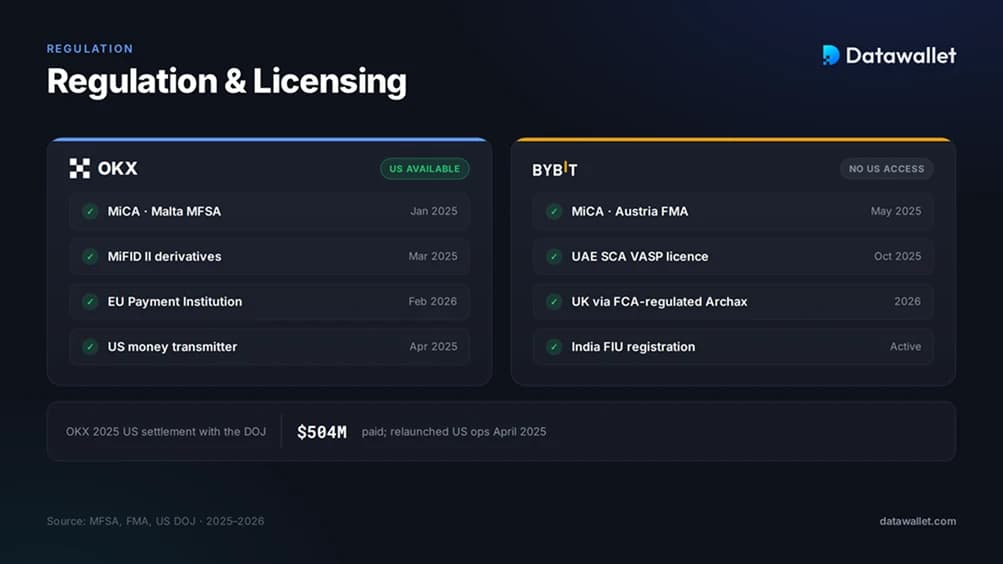
Task: Click the $504M settlement figure
Action: point(322,432)
